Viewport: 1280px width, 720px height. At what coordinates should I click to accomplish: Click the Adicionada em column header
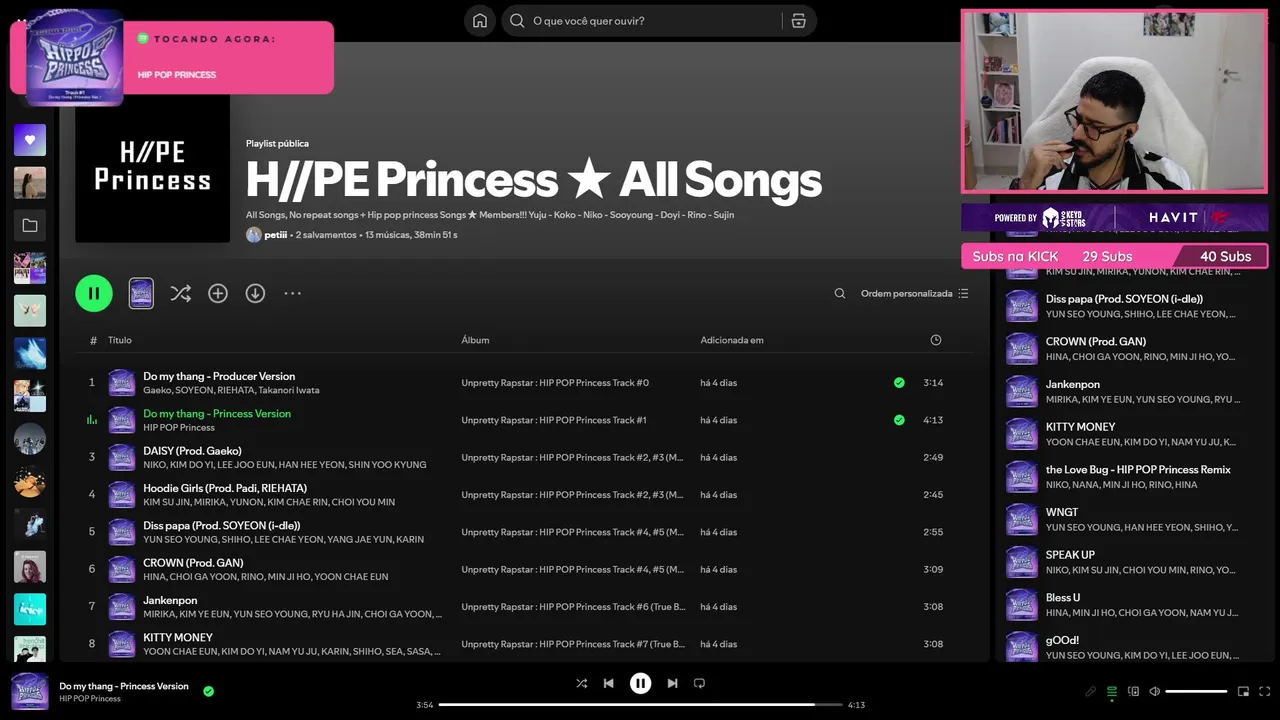tap(732, 340)
